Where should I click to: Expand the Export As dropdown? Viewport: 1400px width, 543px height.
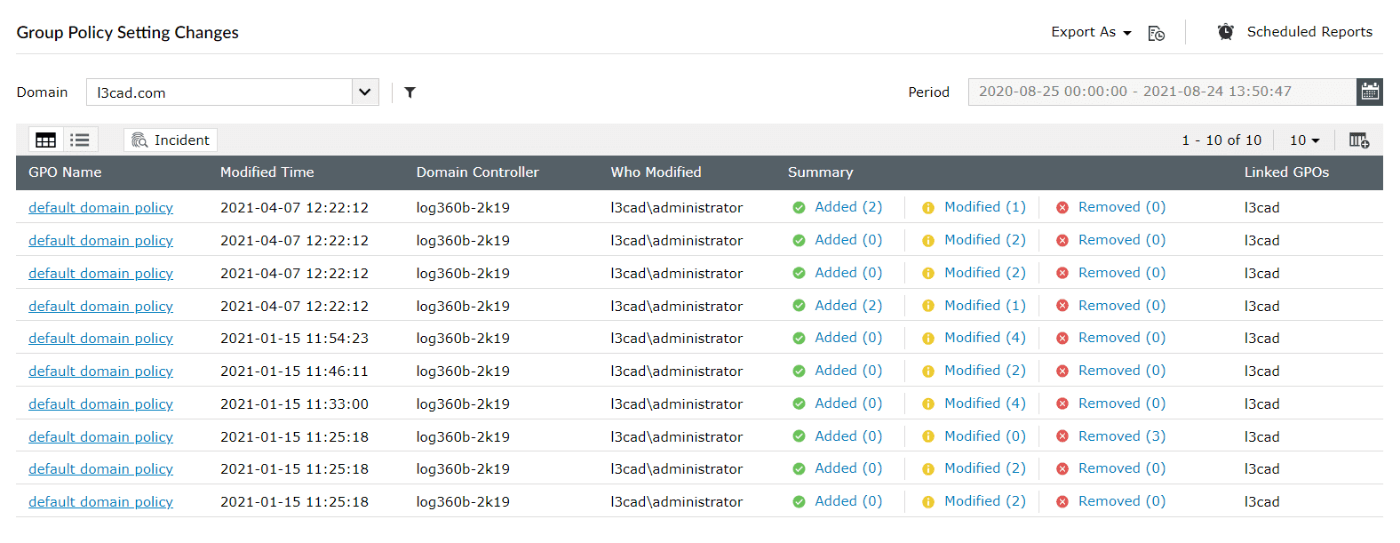click(x=1091, y=32)
